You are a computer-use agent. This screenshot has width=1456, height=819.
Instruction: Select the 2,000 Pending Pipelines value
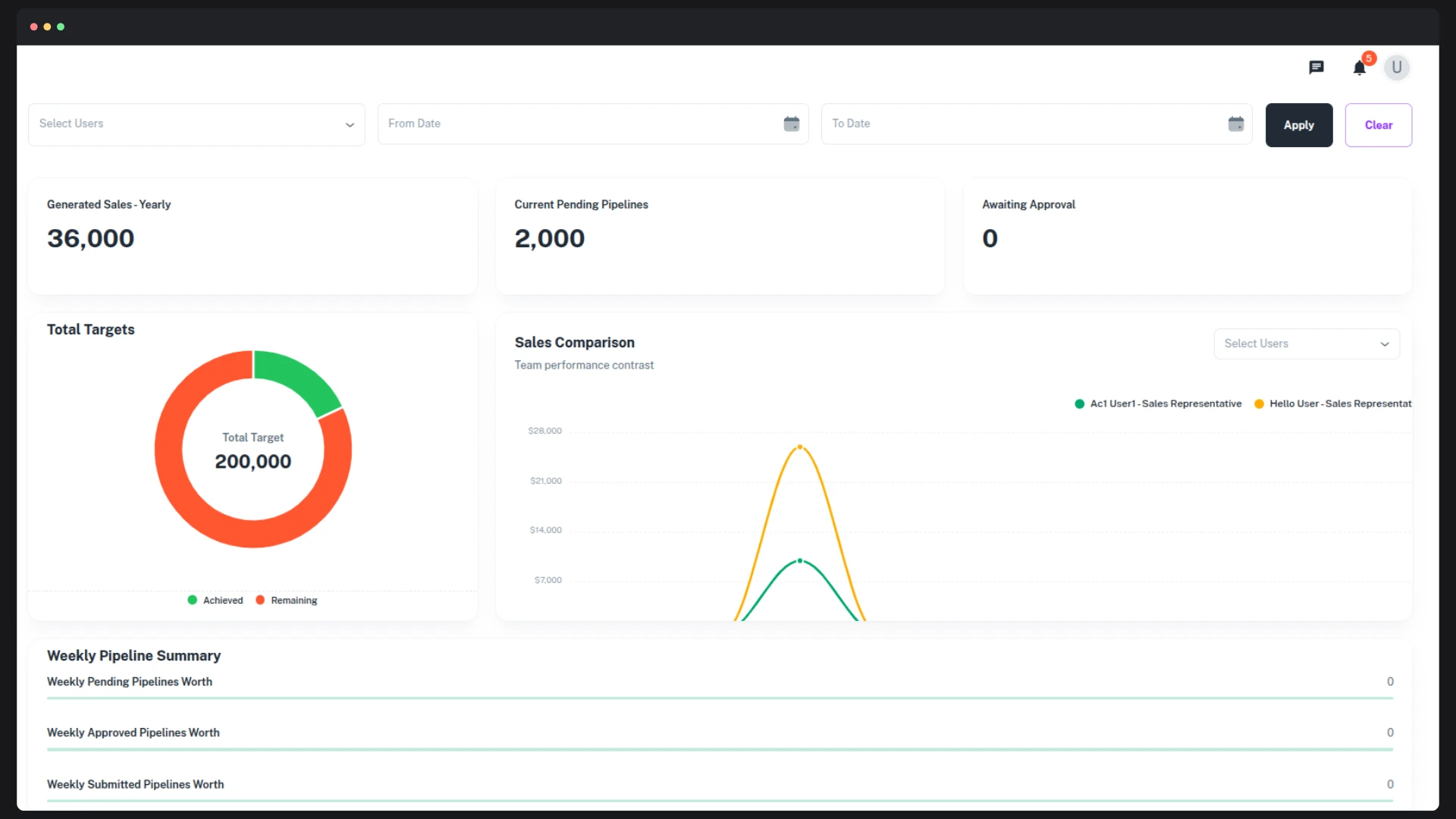(550, 238)
